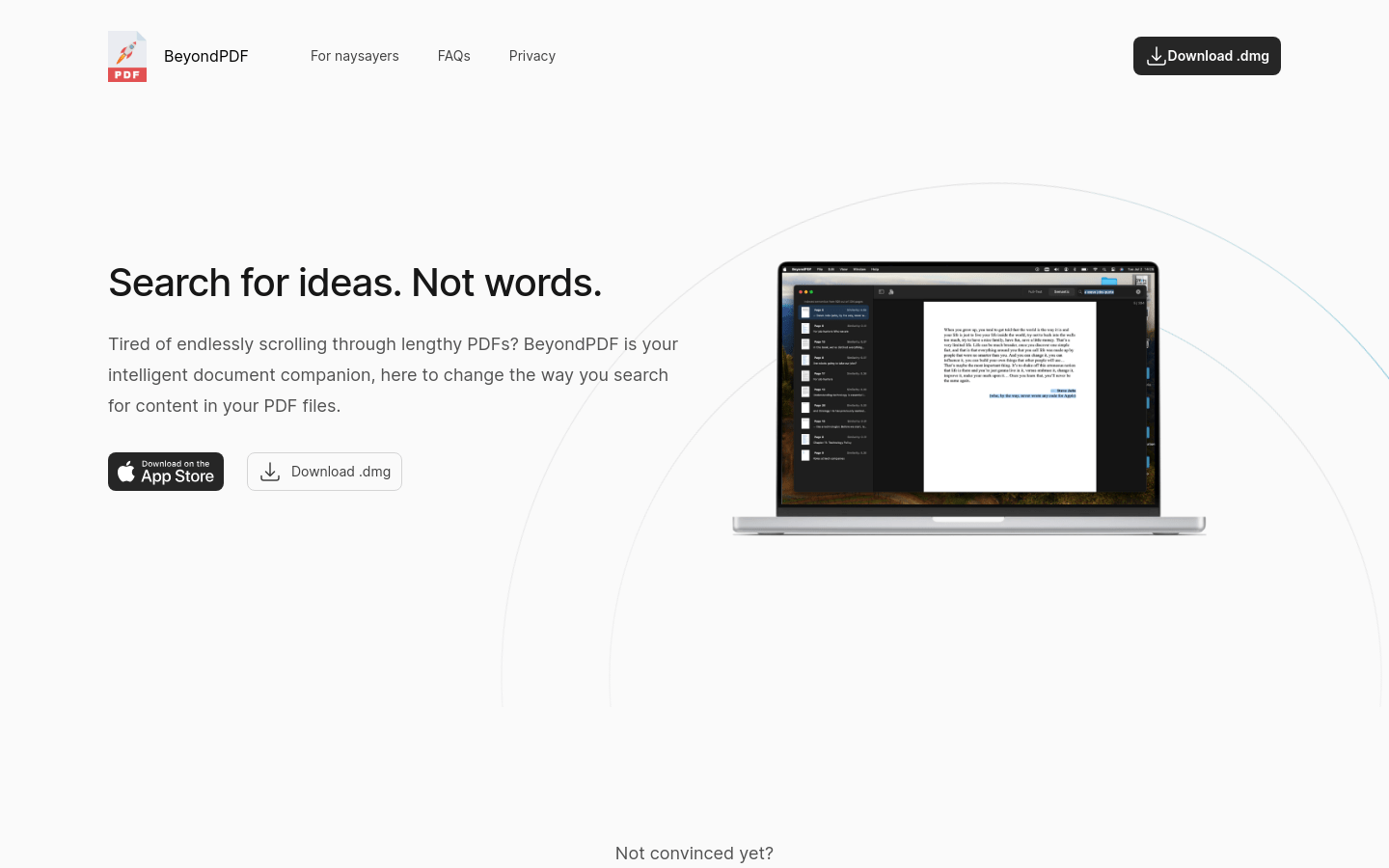Click the BeyondPDF rocket logo icon
This screenshot has height=868, width=1389.
127,56
